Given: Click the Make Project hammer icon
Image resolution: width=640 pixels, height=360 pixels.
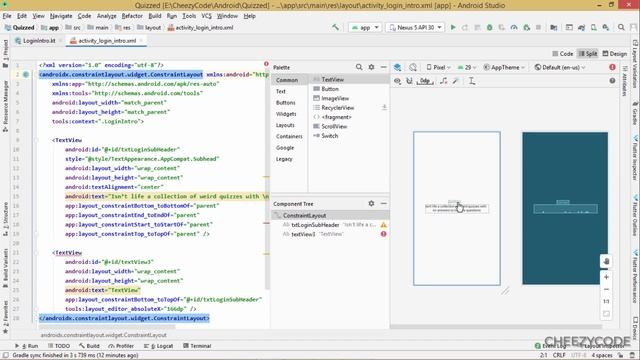Looking at the screenshot, I should [x=336, y=27].
